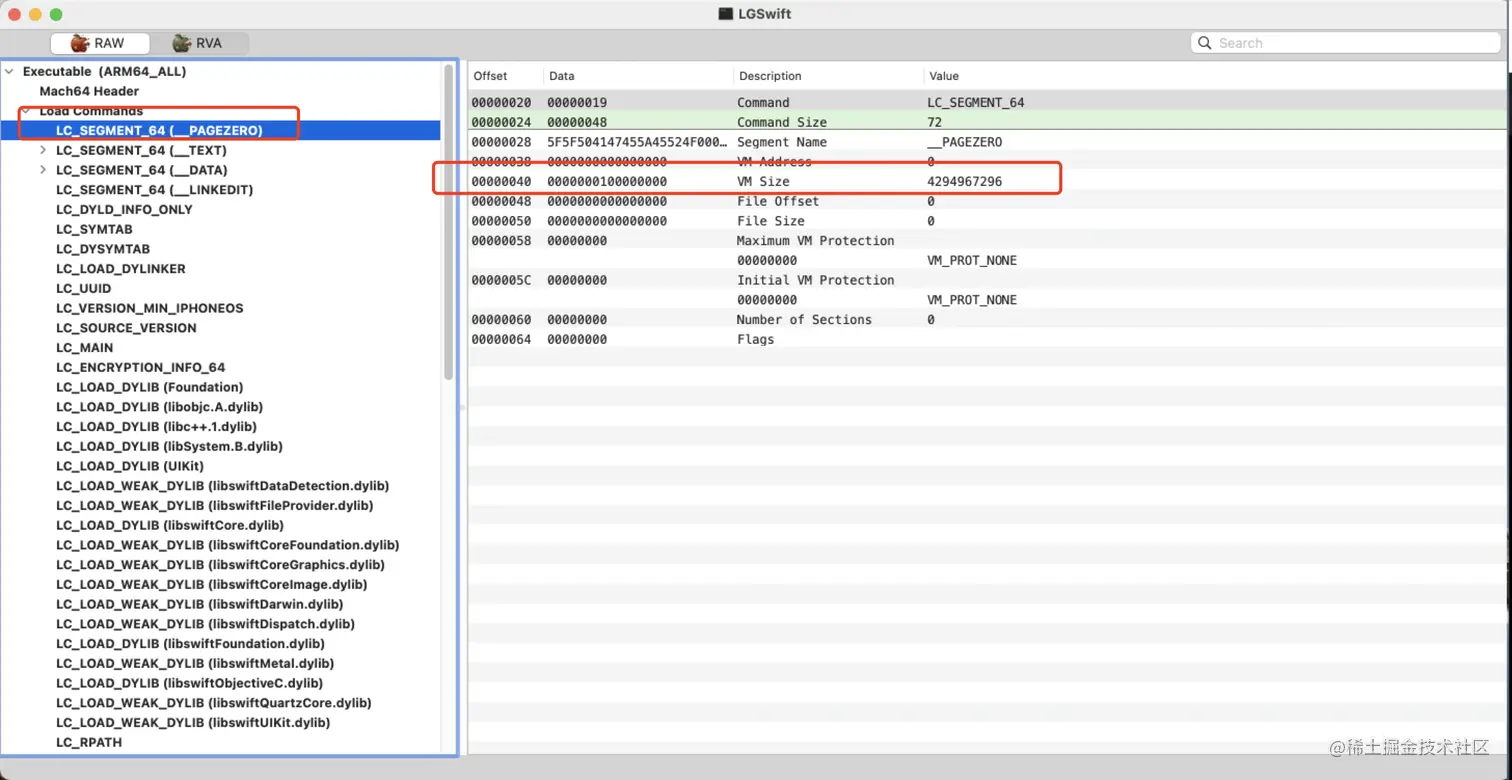Select the Segment Name row
1512x780 pixels.
987,142
